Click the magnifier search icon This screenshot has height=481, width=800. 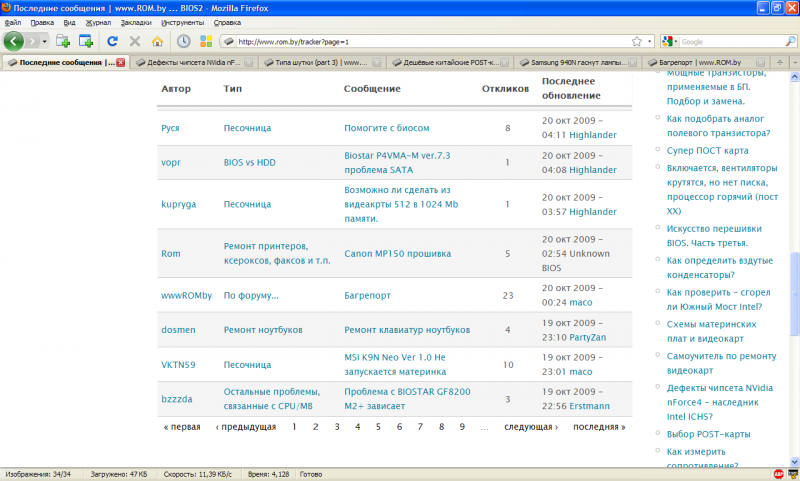(x=790, y=41)
